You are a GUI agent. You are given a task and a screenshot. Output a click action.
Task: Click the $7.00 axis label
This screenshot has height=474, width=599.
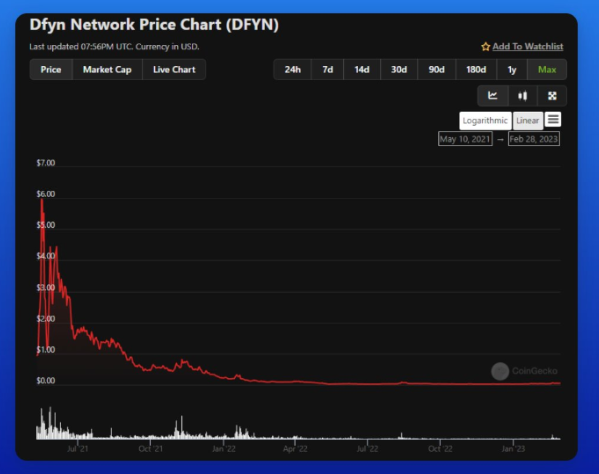point(46,163)
